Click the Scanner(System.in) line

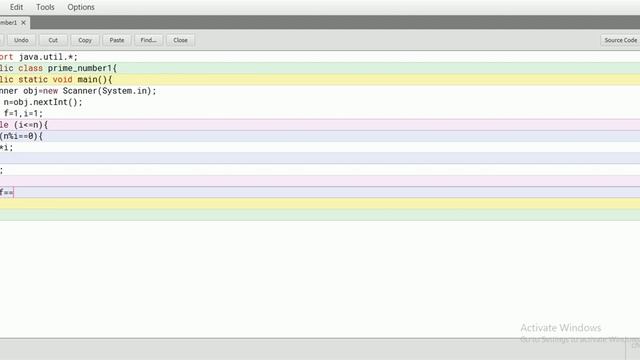point(78,91)
